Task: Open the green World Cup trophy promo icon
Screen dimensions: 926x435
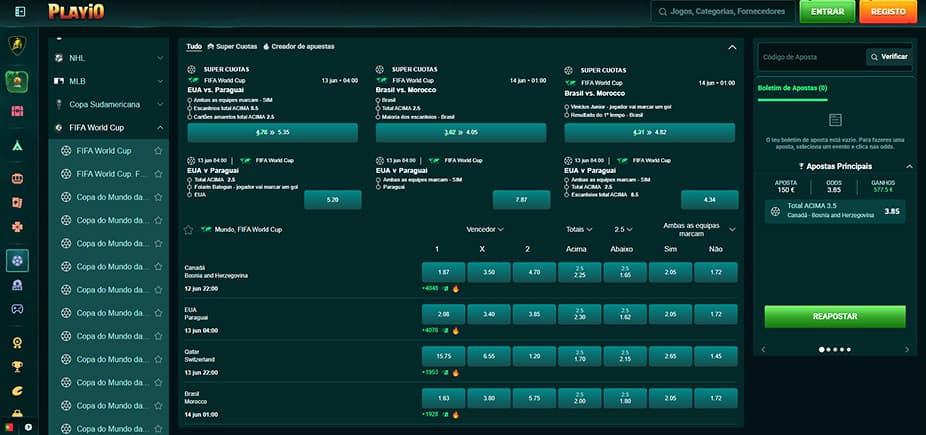Action: pos(17,81)
